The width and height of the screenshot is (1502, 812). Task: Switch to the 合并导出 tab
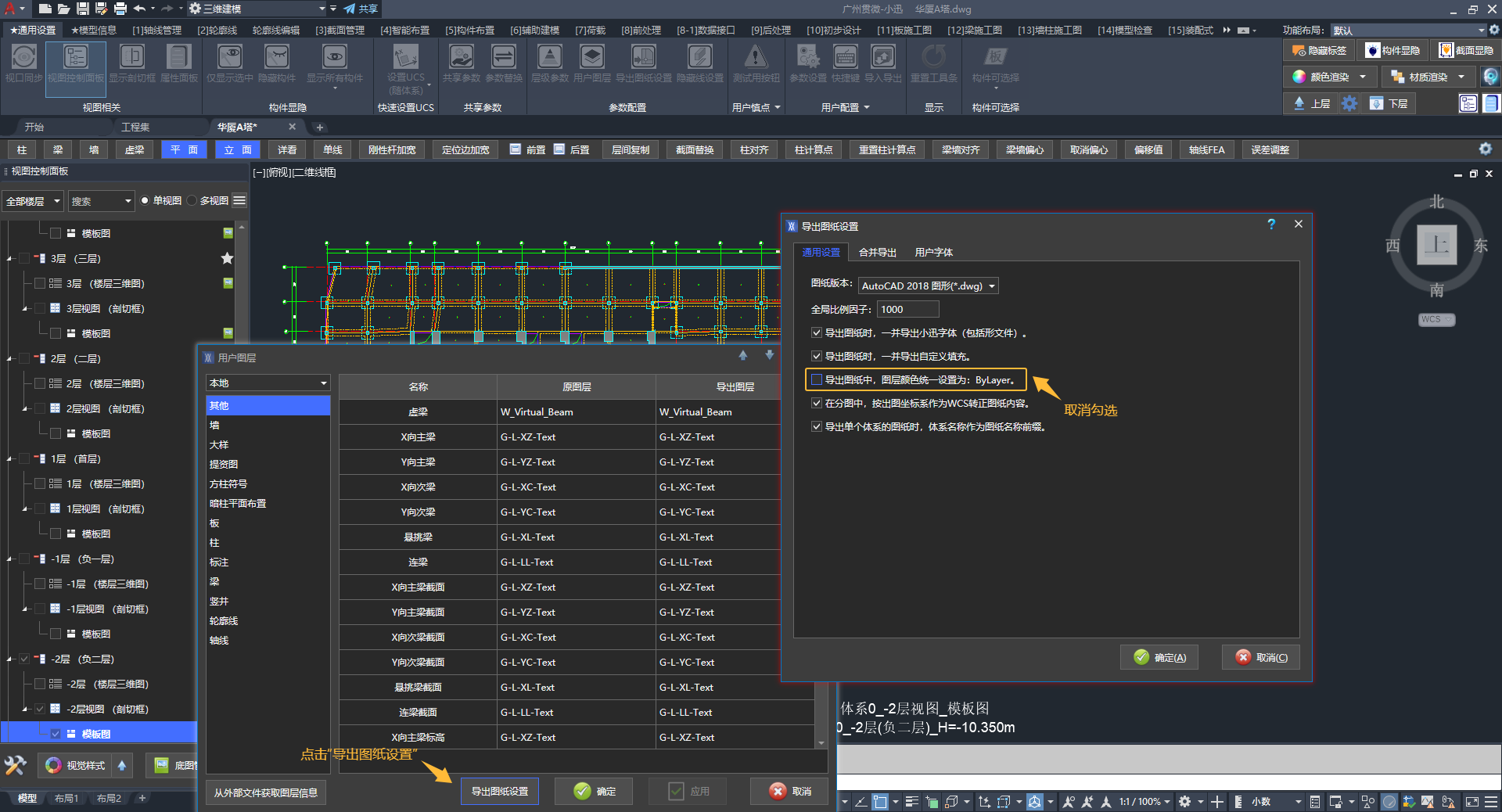coord(877,253)
